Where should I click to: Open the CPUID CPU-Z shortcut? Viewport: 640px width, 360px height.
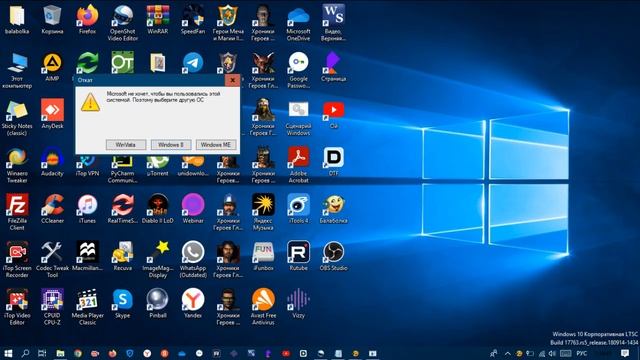pyautogui.click(x=52, y=307)
